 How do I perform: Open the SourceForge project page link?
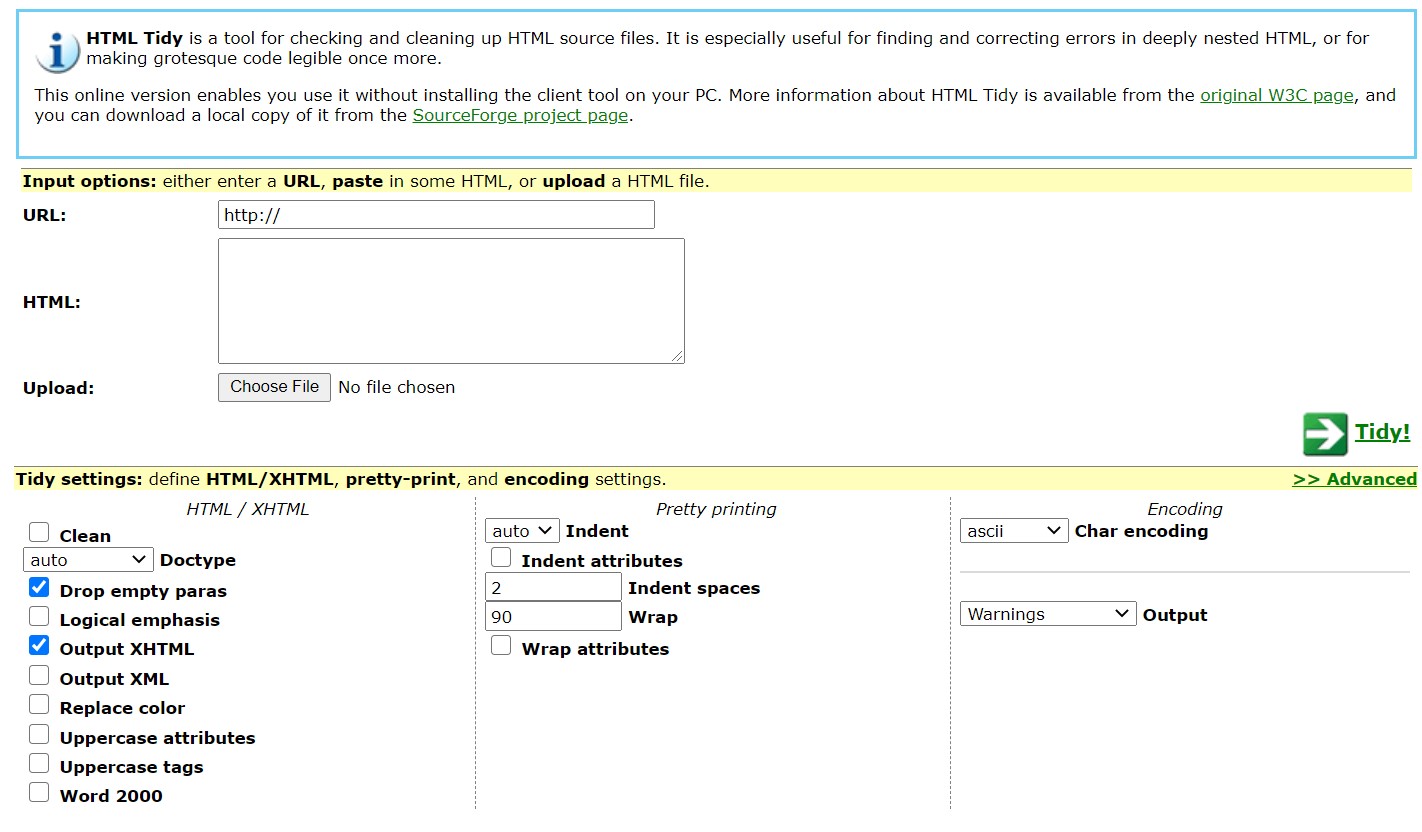click(x=519, y=115)
